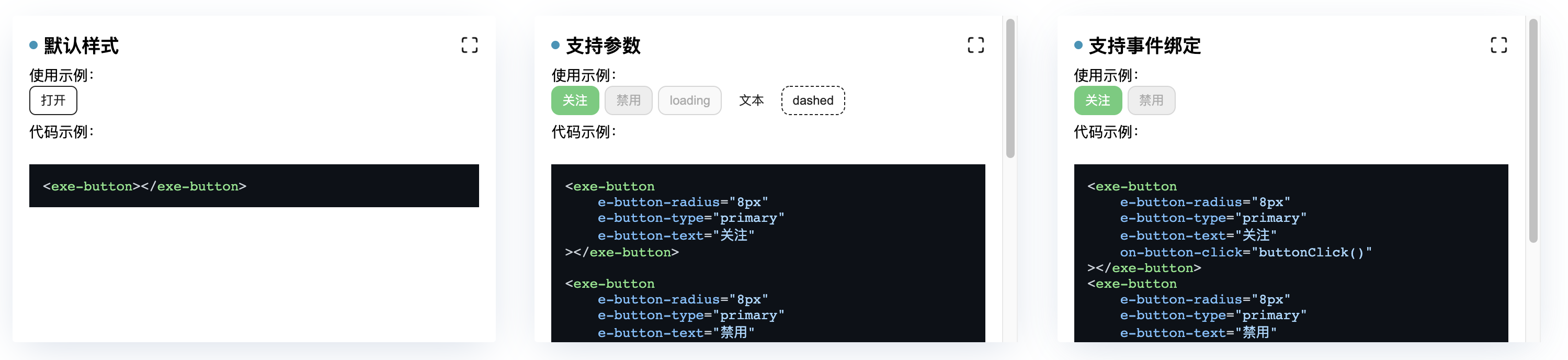Click green 关注 button in 支持参数
The height and width of the screenshot is (360, 1568).
[575, 100]
